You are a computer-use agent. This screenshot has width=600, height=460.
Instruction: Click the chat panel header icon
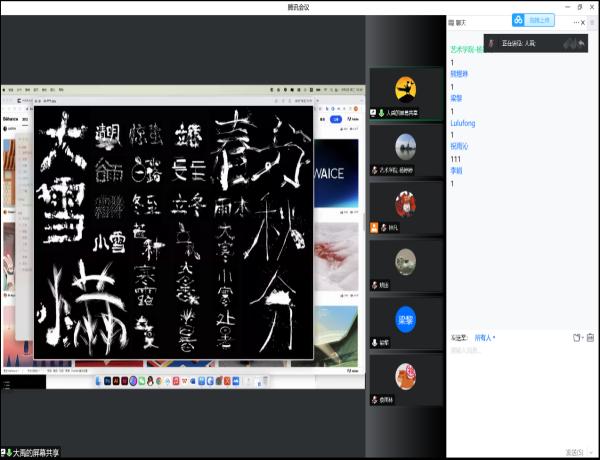(x=451, y=21)
